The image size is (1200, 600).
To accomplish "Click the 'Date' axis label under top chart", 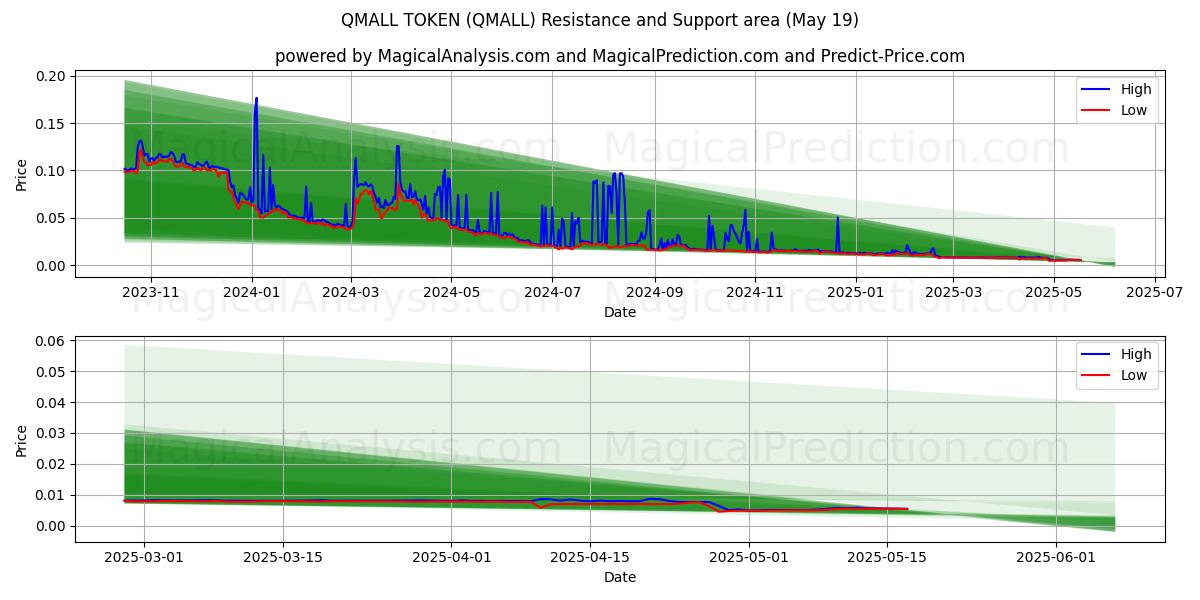I will pos(620,313).
